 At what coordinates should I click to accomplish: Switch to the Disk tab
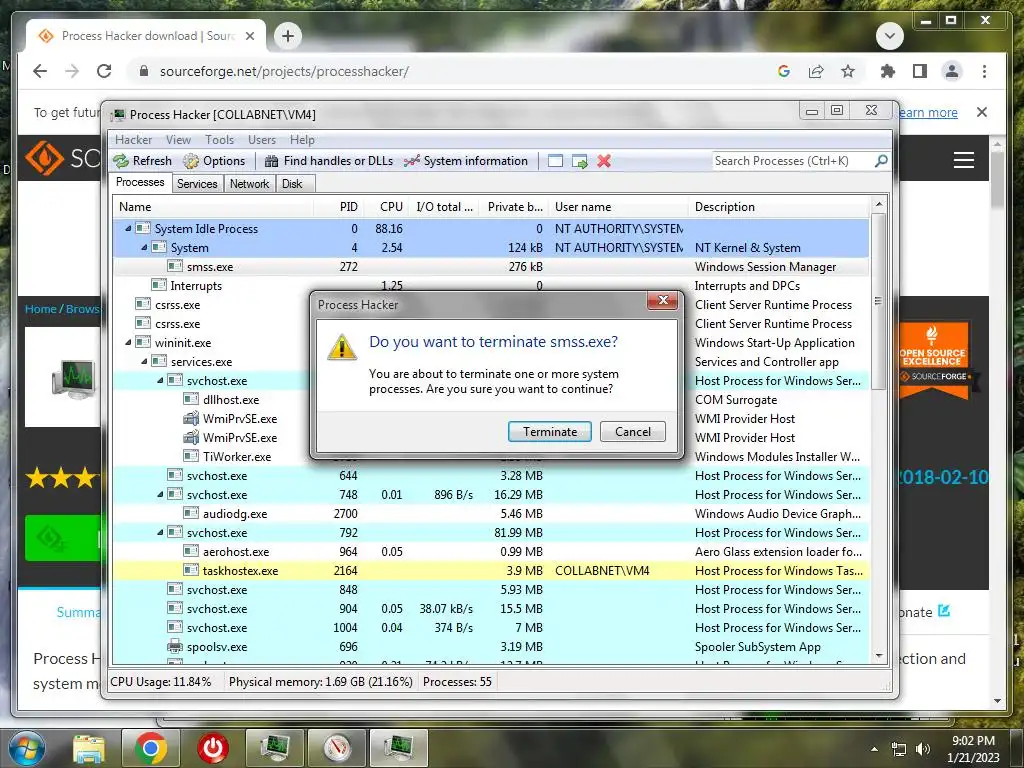[x=293, y=184]
